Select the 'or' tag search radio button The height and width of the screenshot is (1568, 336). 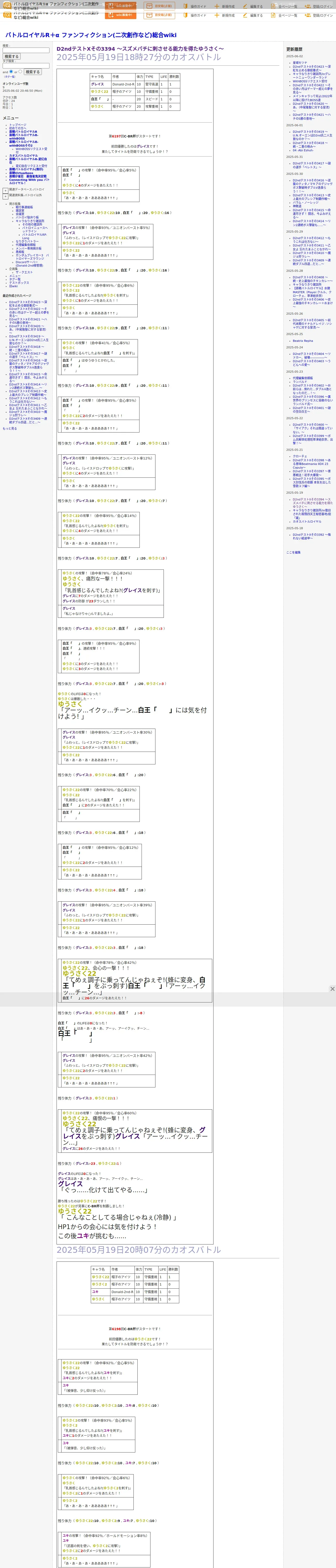(20, 71)
